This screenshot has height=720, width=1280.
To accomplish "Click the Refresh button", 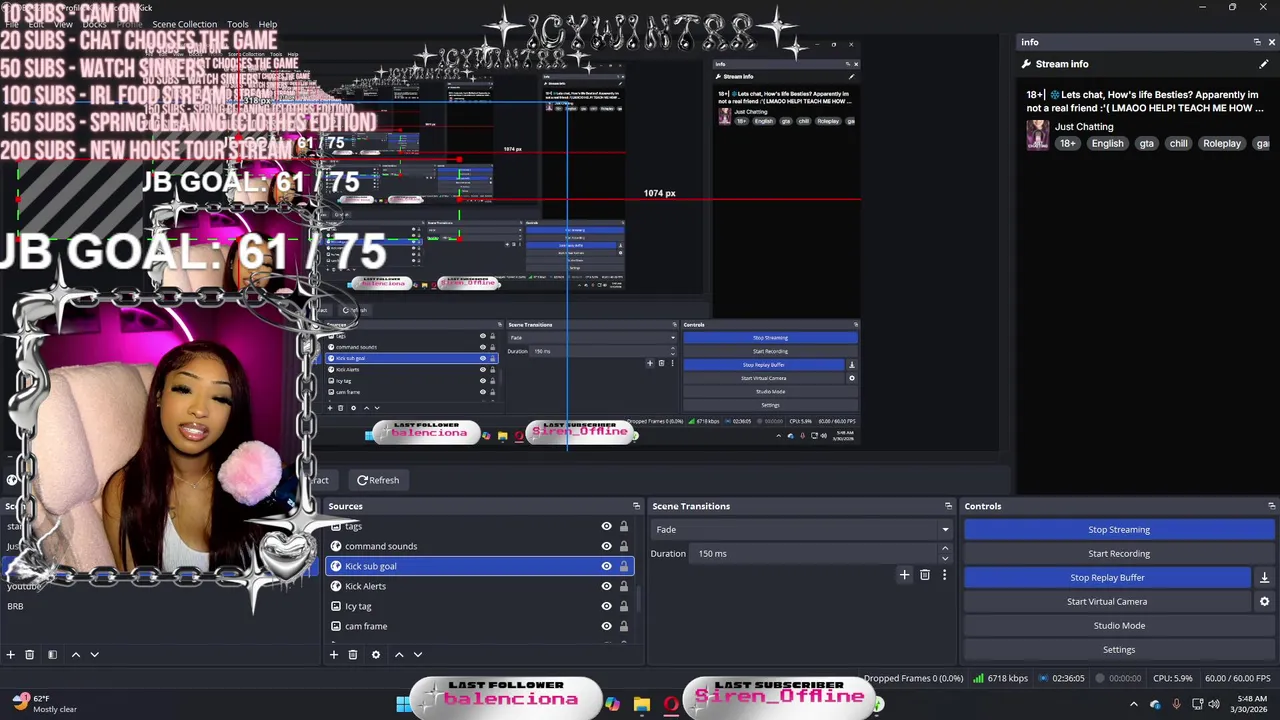I will tap(378, 481).
